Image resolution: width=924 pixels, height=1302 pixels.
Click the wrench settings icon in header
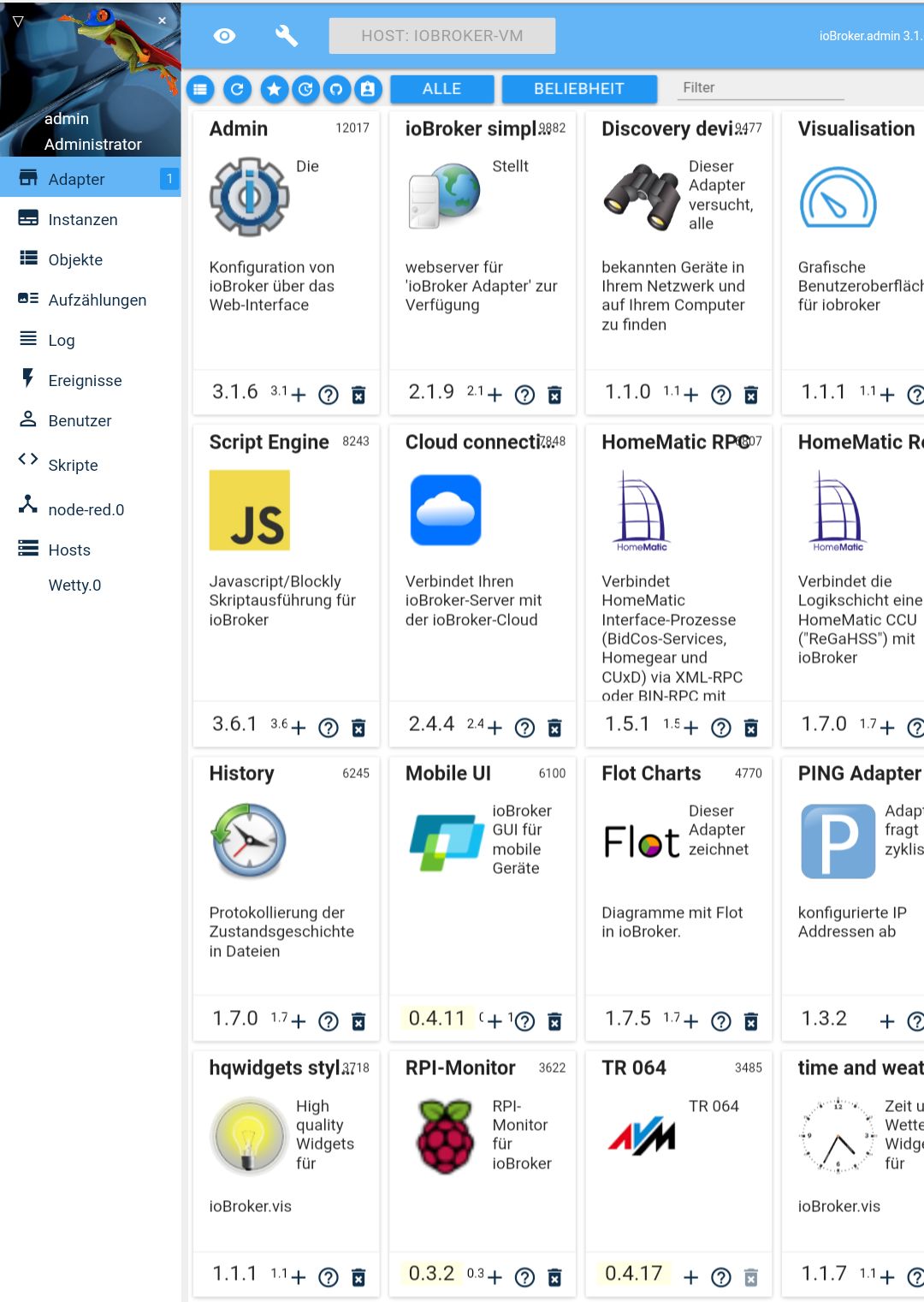point(286,36)
